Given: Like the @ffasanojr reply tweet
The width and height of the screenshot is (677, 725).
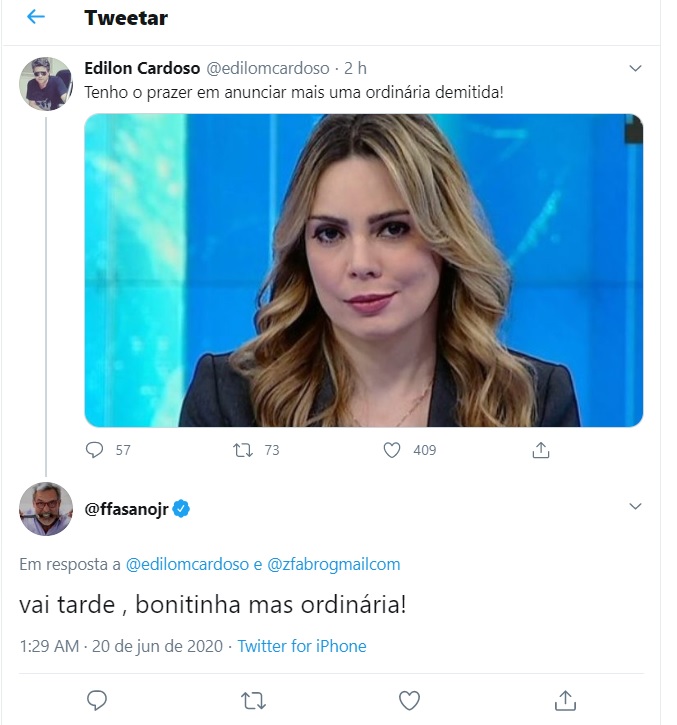Looking at the screenshot, I should tap(409, 699).
